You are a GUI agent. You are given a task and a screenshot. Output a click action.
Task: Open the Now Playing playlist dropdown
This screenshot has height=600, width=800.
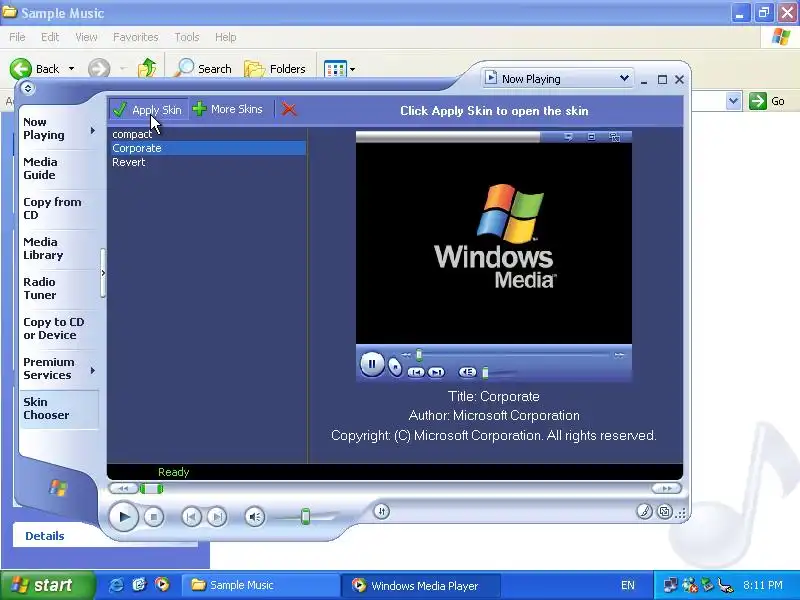pos(623,79)
